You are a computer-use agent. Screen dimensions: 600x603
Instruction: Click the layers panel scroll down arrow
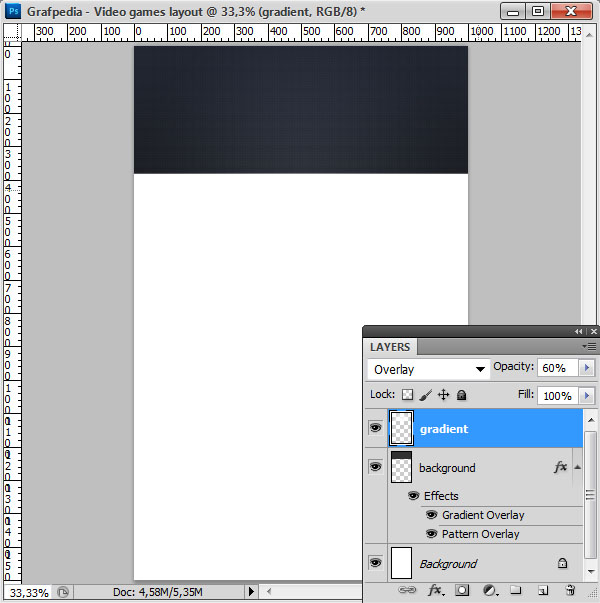tap(591, 571)
